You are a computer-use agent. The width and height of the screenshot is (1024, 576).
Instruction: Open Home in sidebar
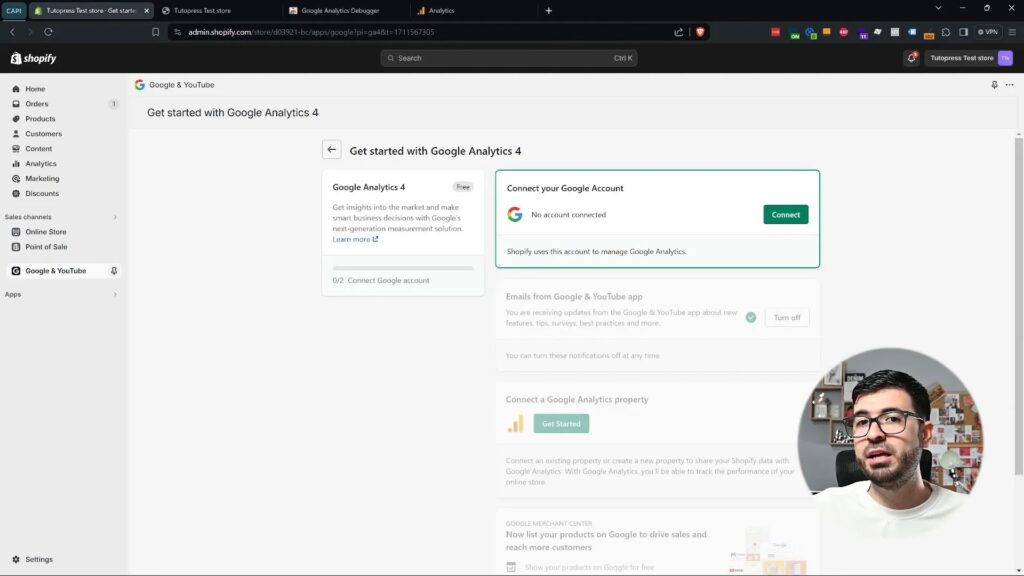click(x=35, y=89)
